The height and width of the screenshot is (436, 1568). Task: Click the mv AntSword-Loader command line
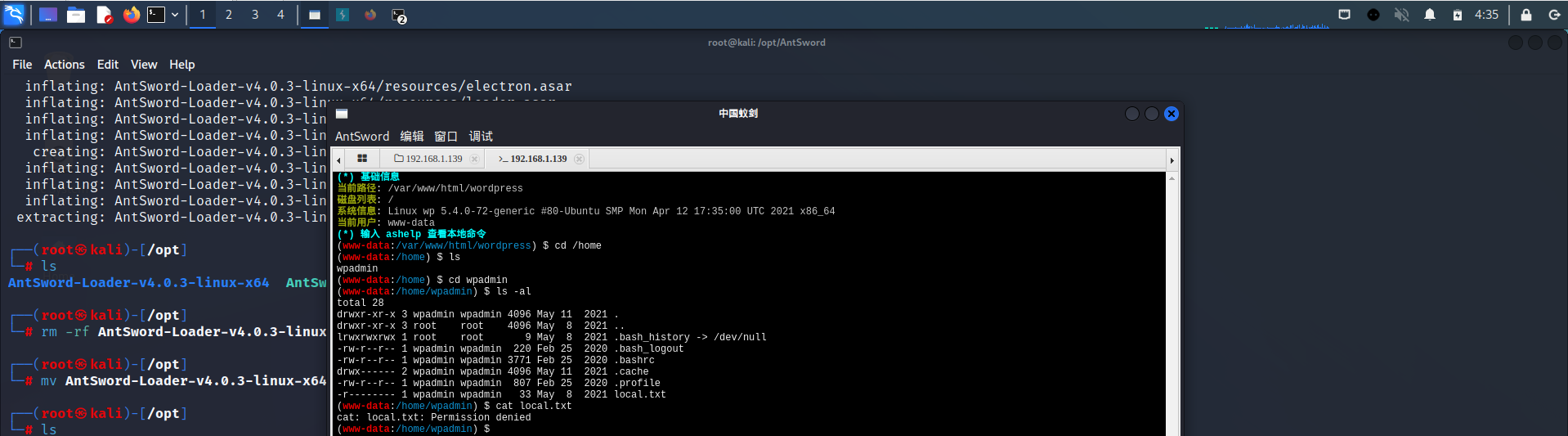pyautogui.click(x=184, y=381)
